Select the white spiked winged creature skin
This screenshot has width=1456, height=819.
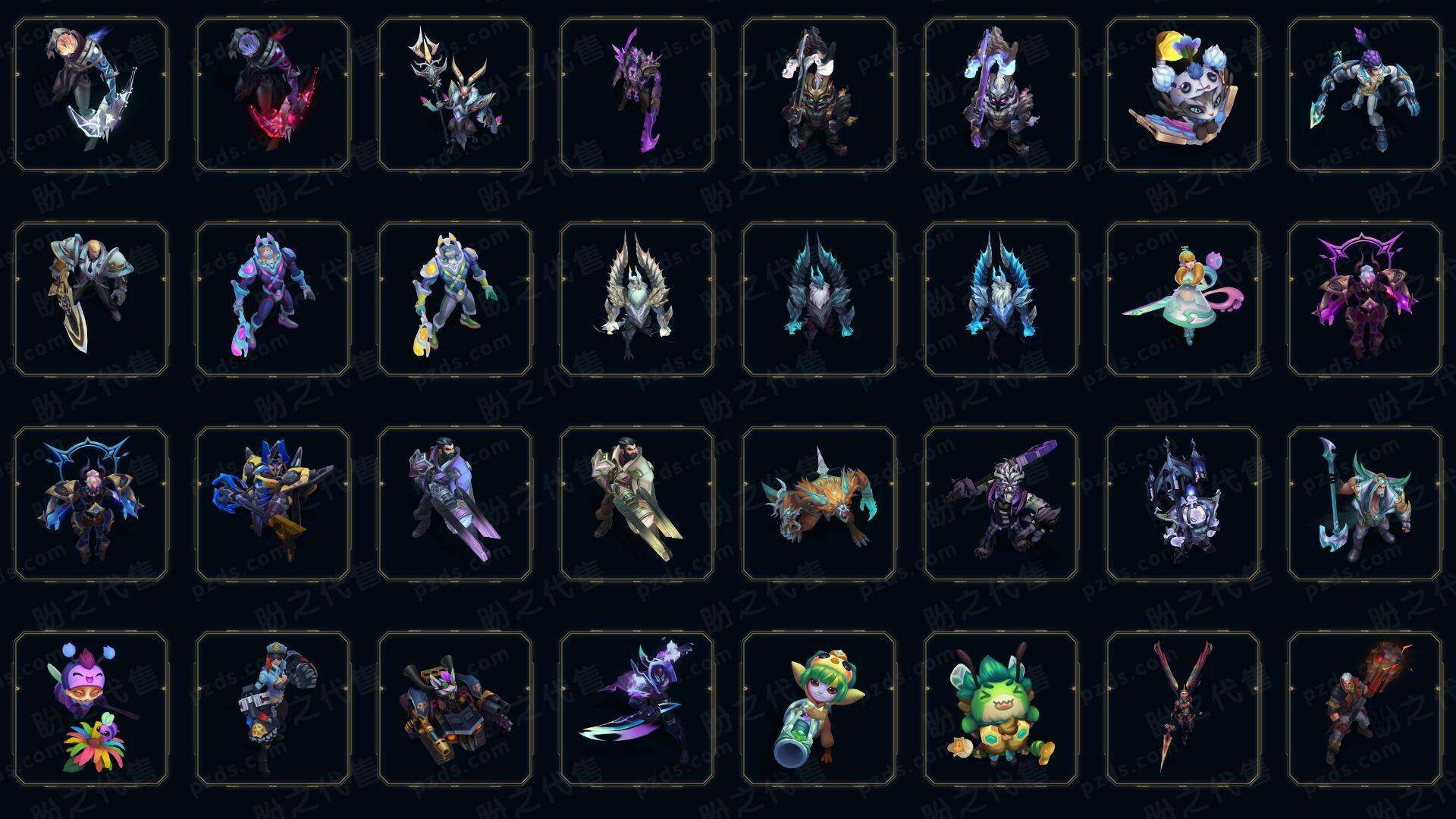(637, 299)
